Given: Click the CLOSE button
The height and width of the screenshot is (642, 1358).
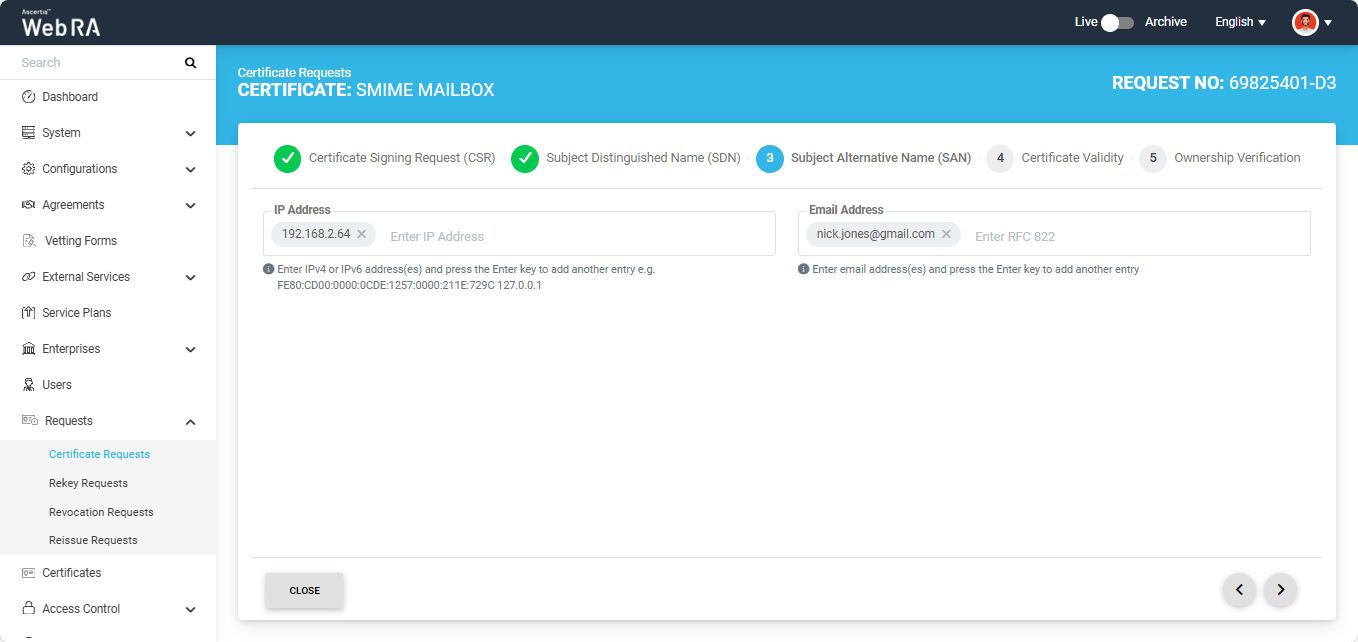Looking at the screenshot, I should tap(304, 591).
